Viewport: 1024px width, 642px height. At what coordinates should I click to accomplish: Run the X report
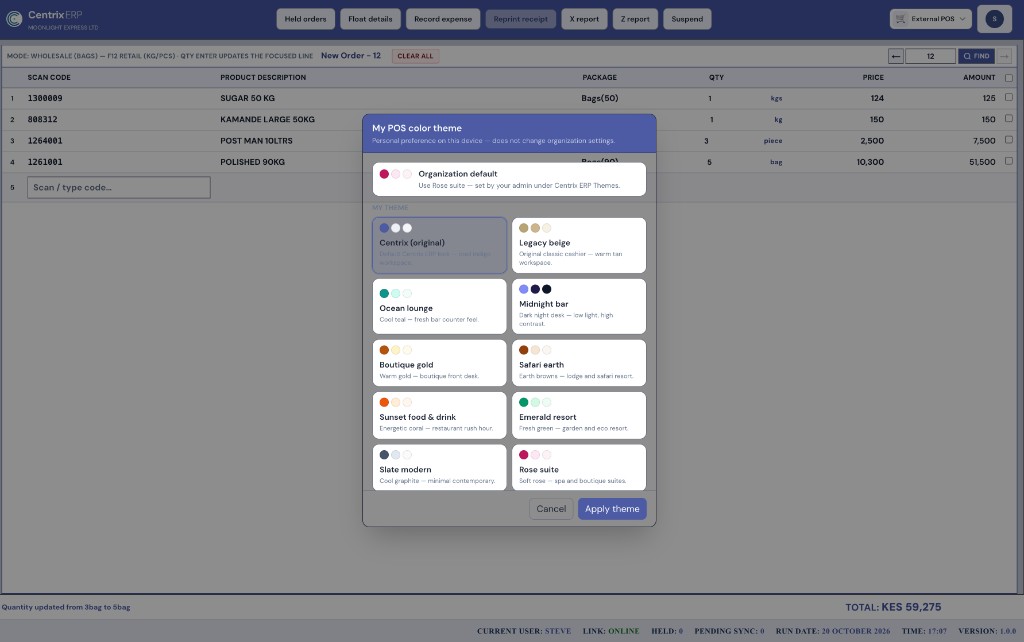584,19
